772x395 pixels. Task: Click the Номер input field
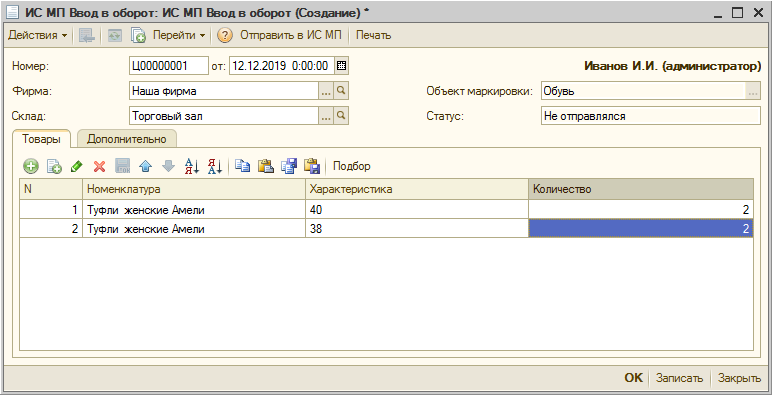tap(169, 66)
